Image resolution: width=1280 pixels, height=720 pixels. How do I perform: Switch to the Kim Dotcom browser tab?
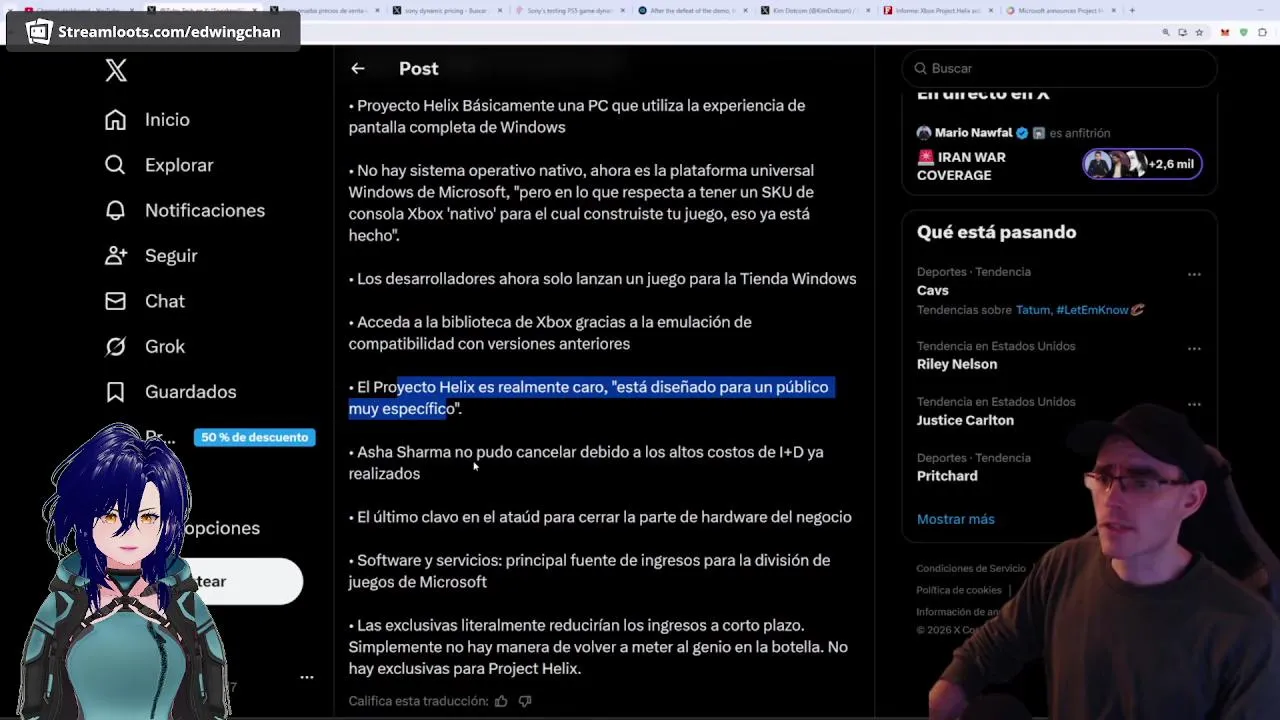coord(814,10)
